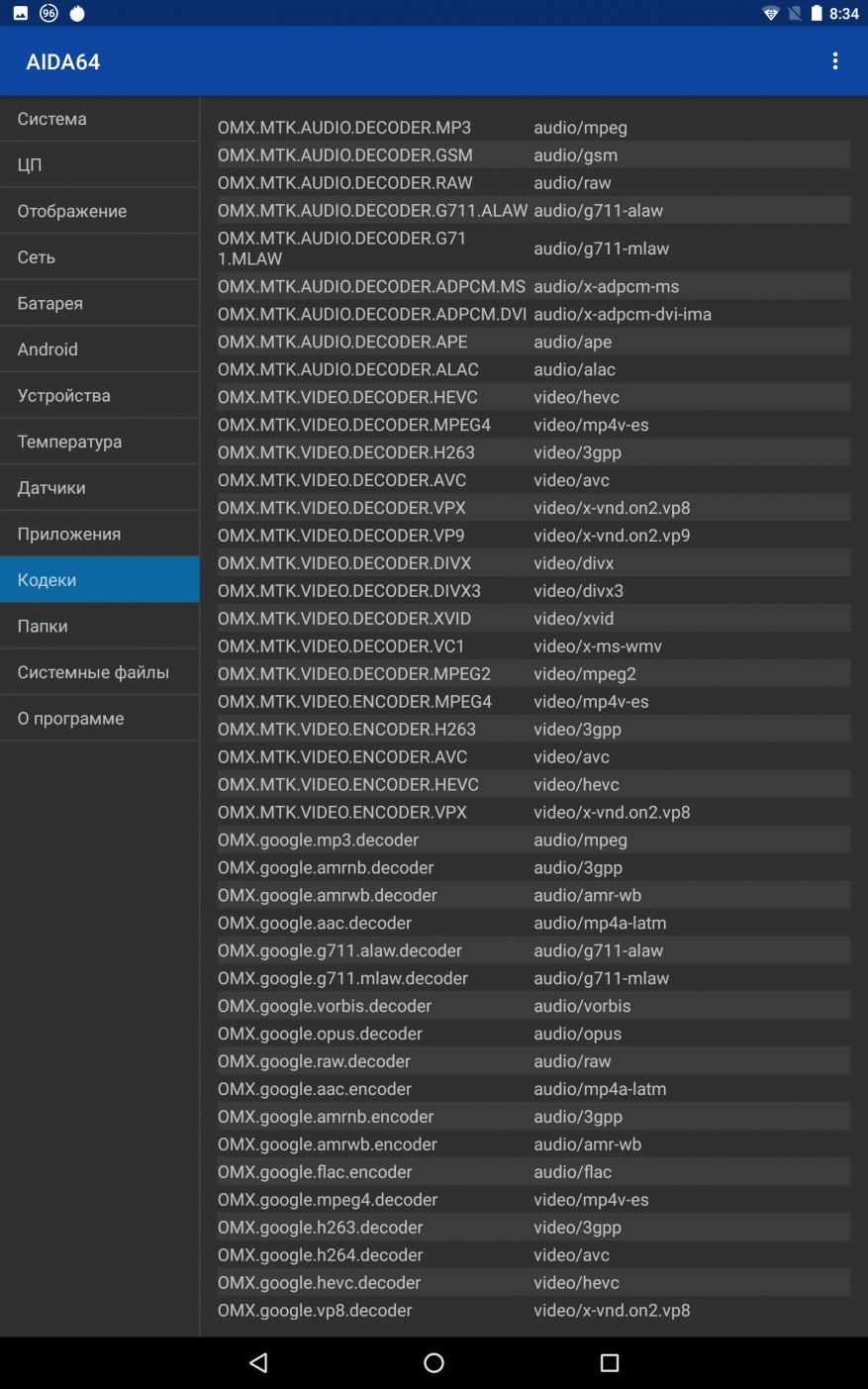The image size is (868, 1389).
Task: Open the Датчики section
Action: pyautogui.click(x=99, y=487)
